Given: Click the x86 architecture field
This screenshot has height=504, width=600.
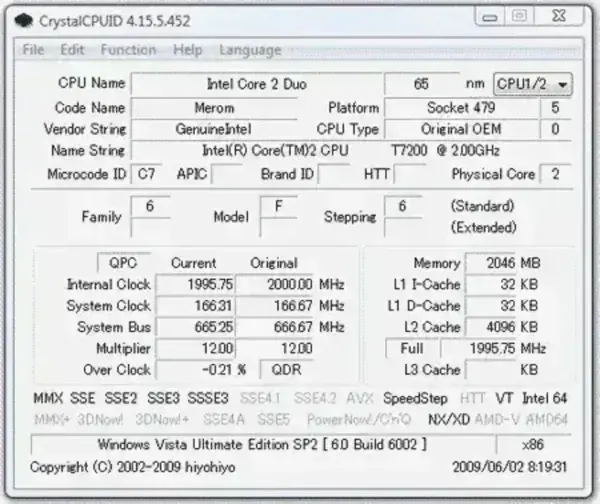Looking at the screenshot, I should point(533,445).
